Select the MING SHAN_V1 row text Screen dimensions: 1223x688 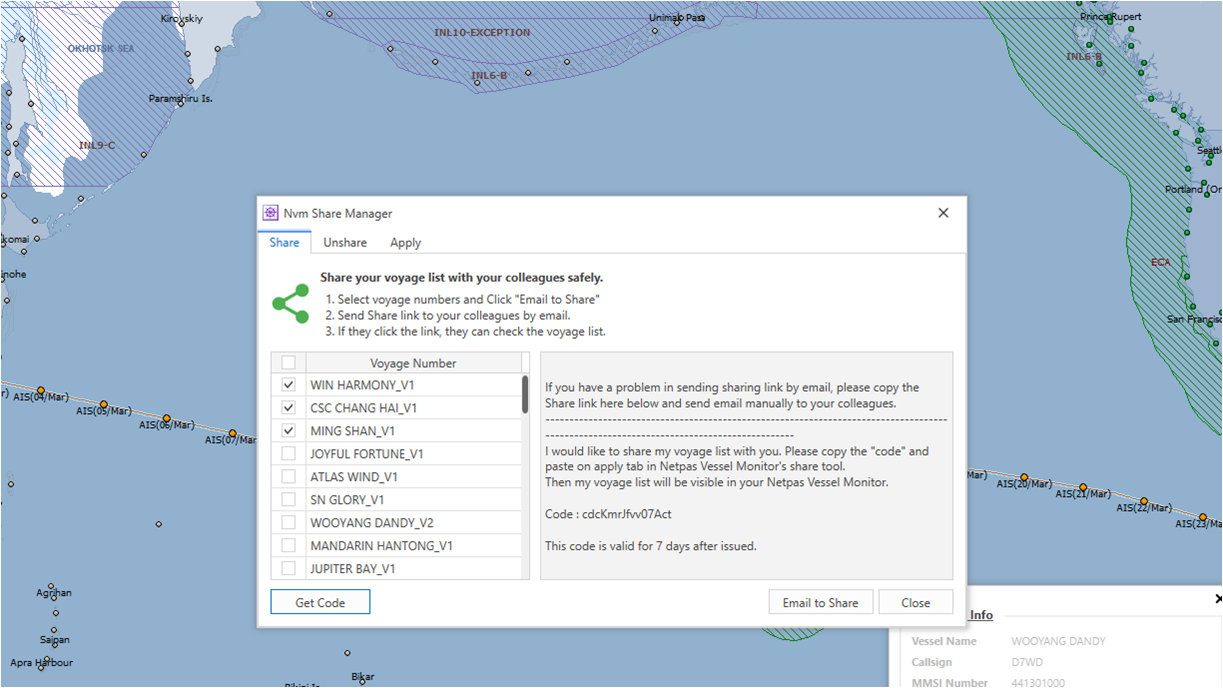[x=353, y=431]
